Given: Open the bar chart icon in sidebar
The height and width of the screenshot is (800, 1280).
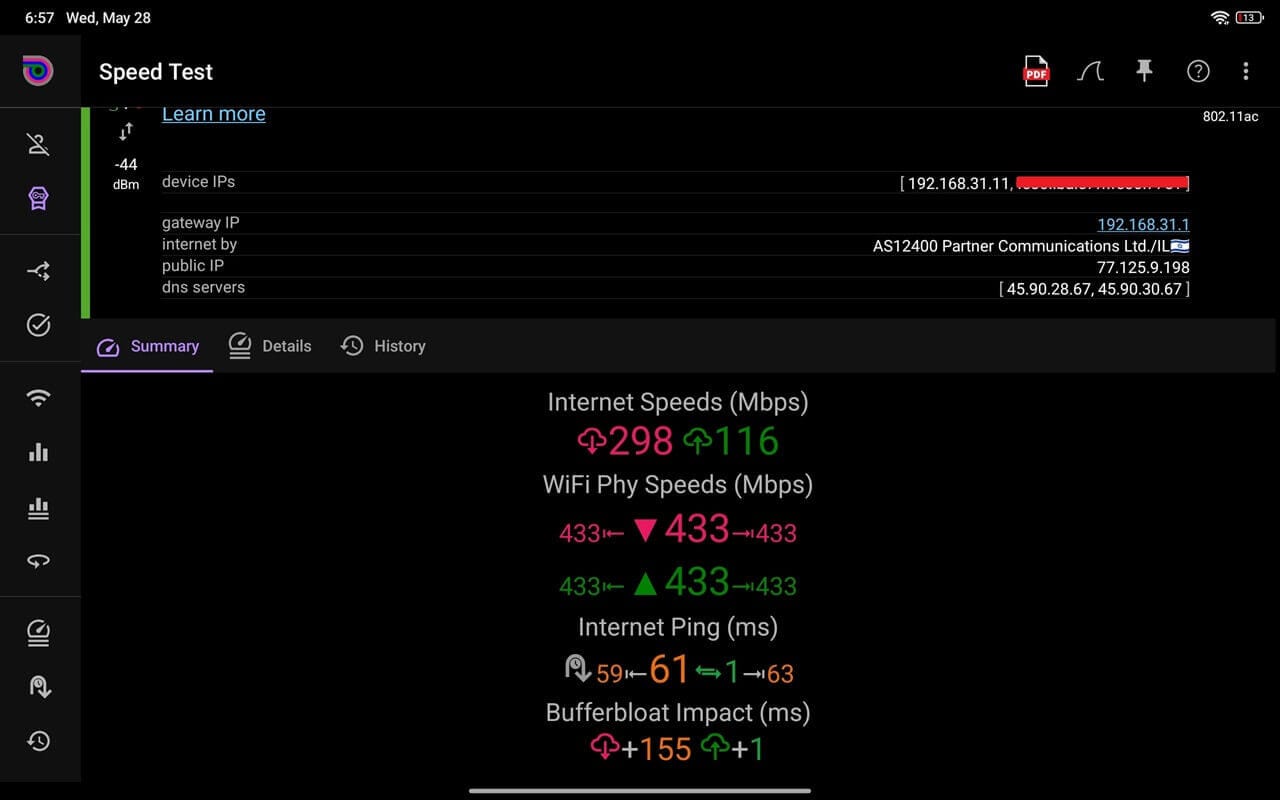Looking at the screenshot, I should coord(39,452).
